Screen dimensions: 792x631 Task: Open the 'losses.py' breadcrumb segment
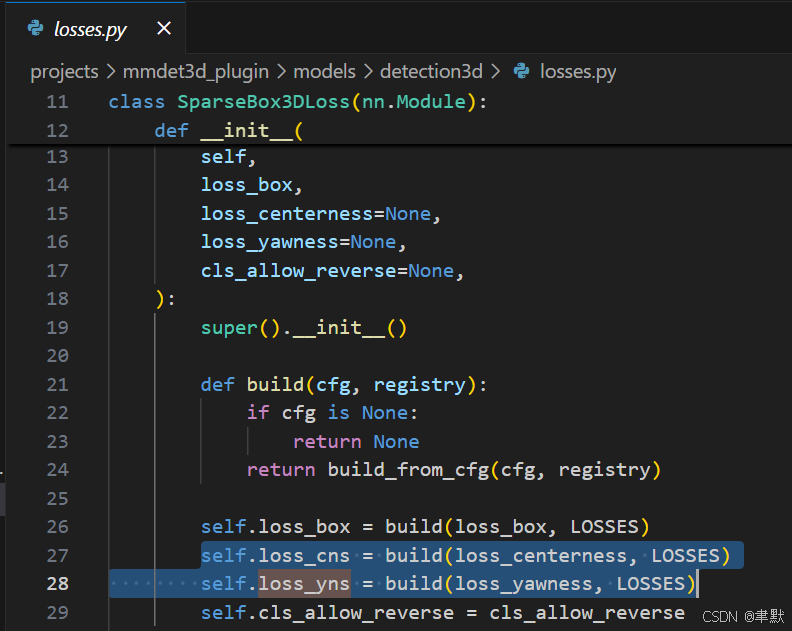point(578,72)
